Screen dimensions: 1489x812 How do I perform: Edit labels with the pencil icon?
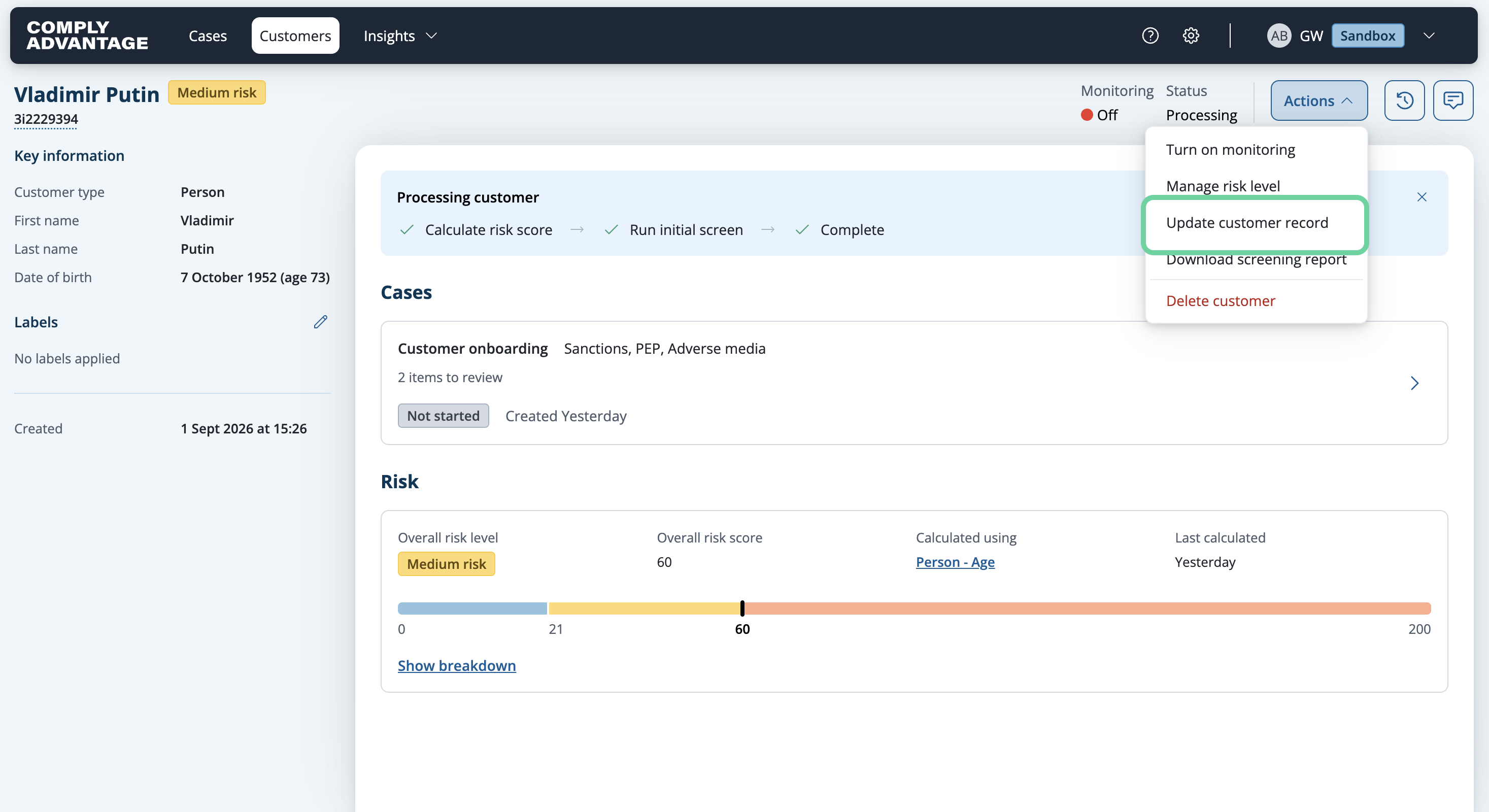pyautogui.click(x=321, y=322)
